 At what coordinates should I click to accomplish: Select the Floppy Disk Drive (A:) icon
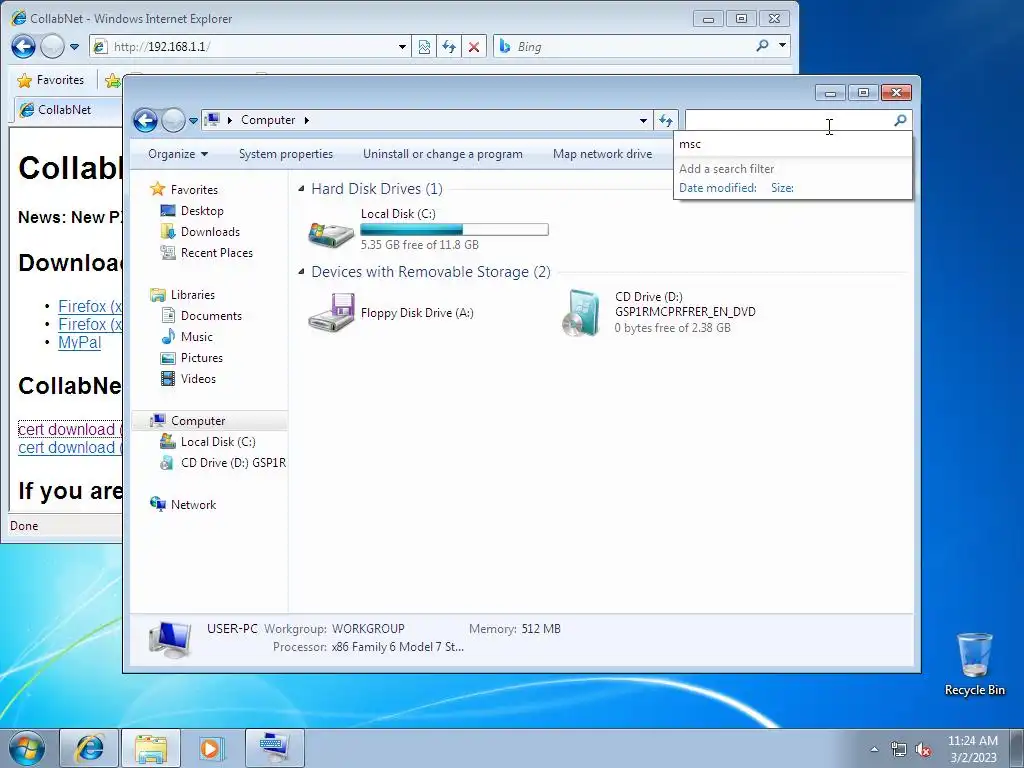331,312
